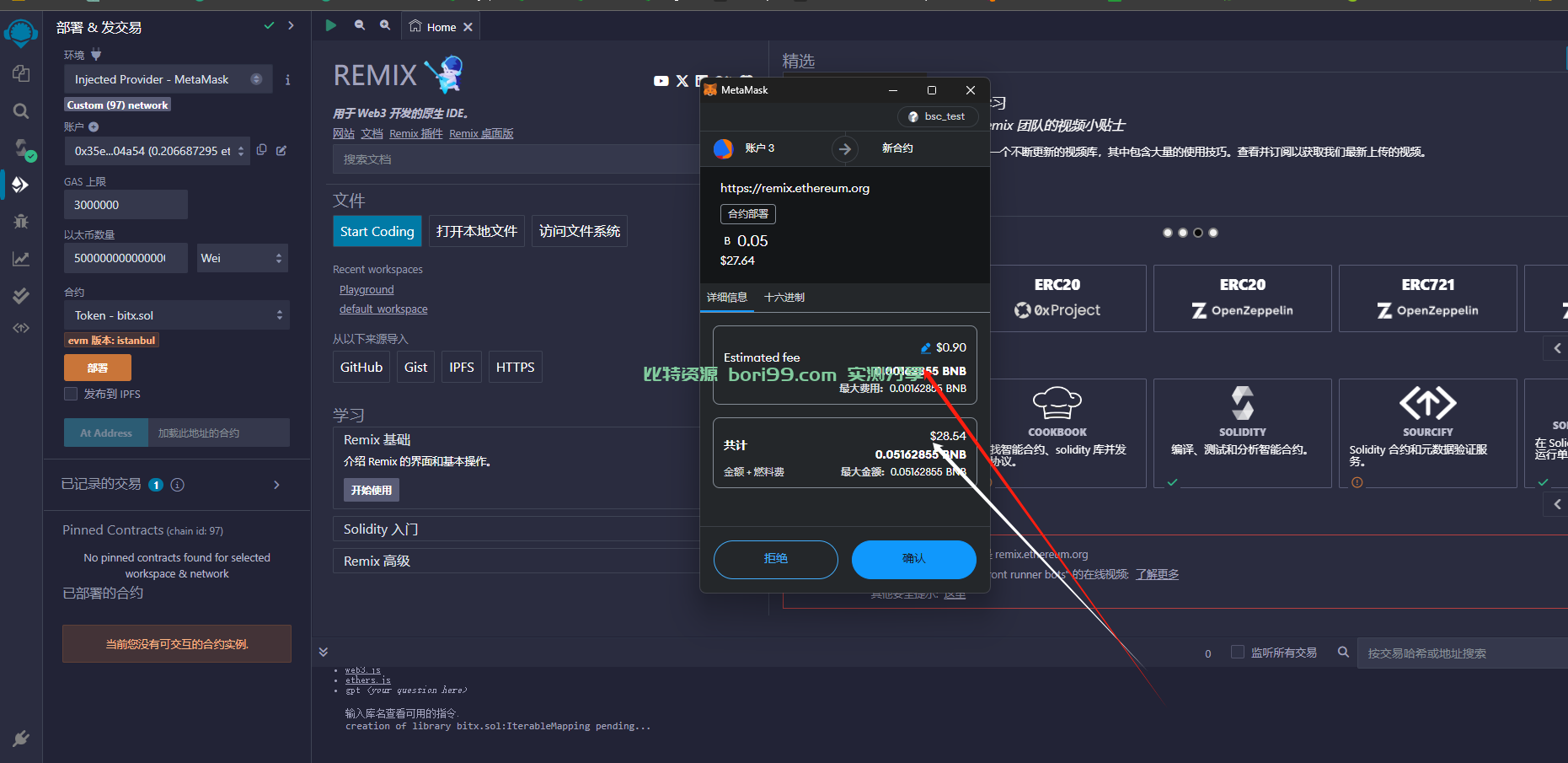Viewport: 1568px width, 763px height.
Task: Close the Home tab
Action: click(x=468, y=27)
